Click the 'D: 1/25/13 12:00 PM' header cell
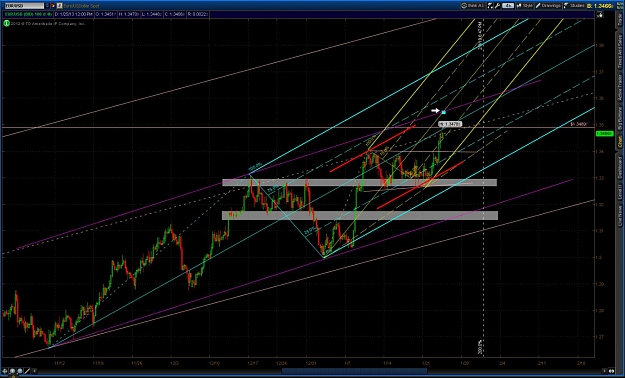This screenshot has height=378, width=625. pos(73,14)
